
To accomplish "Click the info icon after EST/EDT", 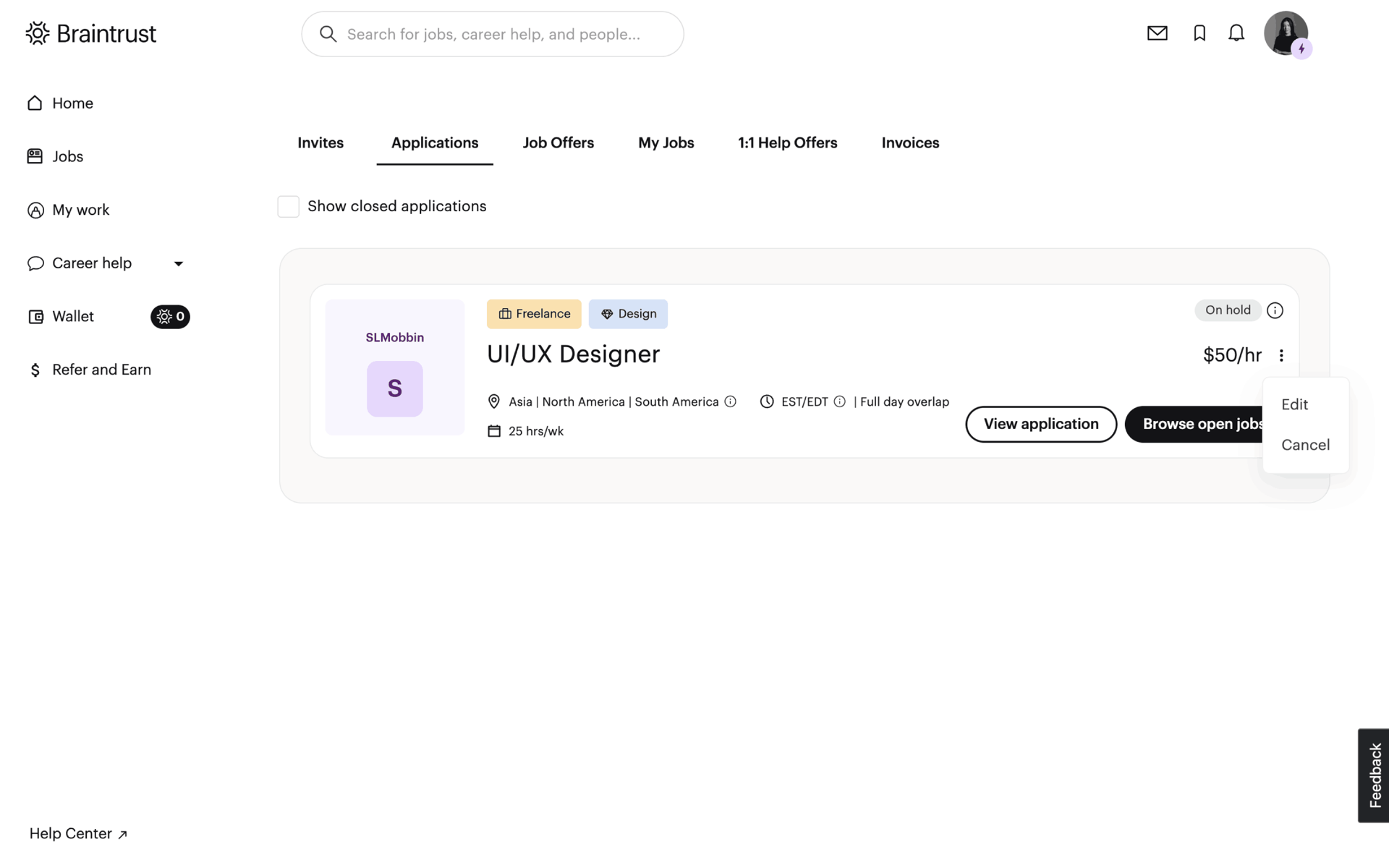I will click(840, 401).
